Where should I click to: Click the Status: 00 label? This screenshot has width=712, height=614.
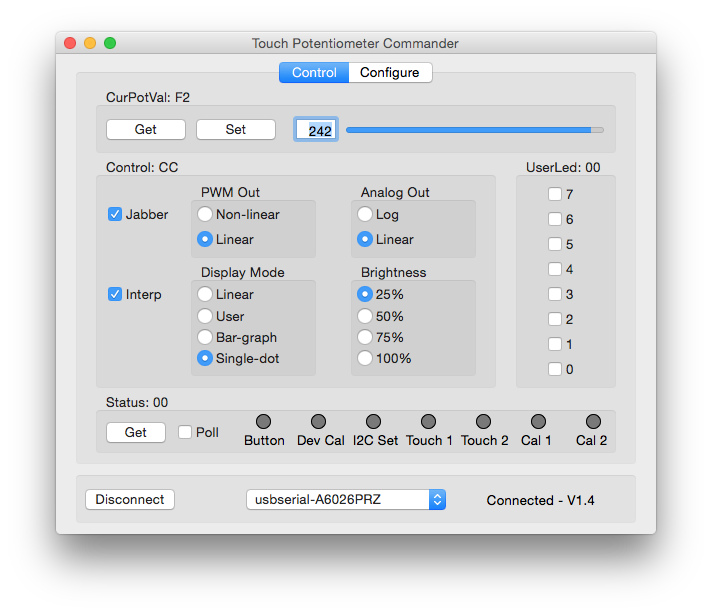(x=137, y=402)
